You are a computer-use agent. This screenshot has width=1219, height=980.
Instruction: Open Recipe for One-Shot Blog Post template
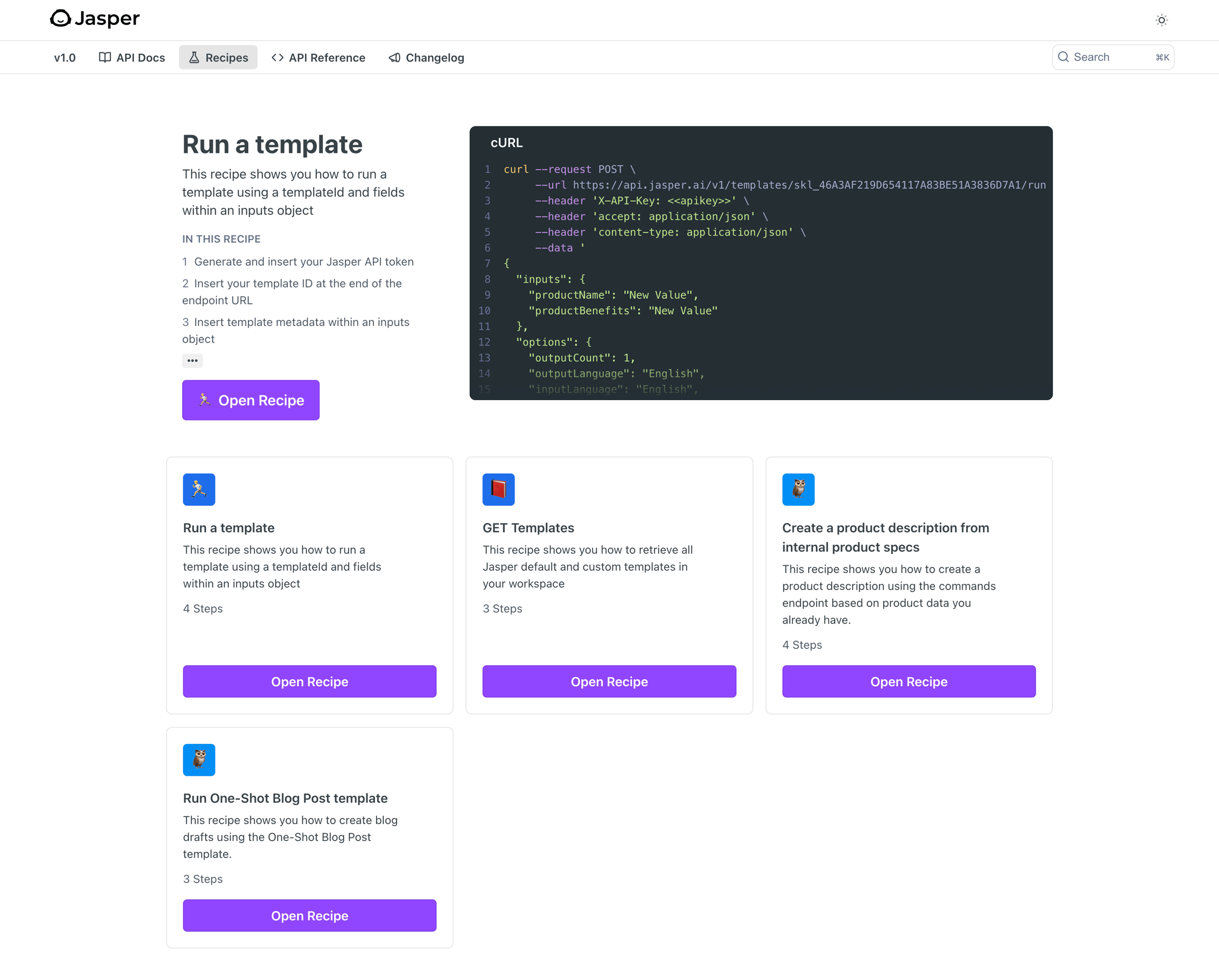310,916
